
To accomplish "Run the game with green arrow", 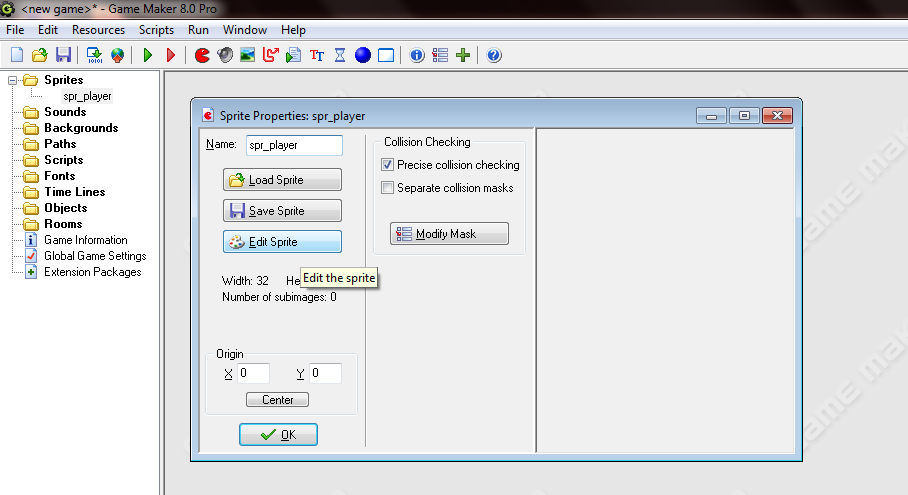I will (x=148, y=55).
